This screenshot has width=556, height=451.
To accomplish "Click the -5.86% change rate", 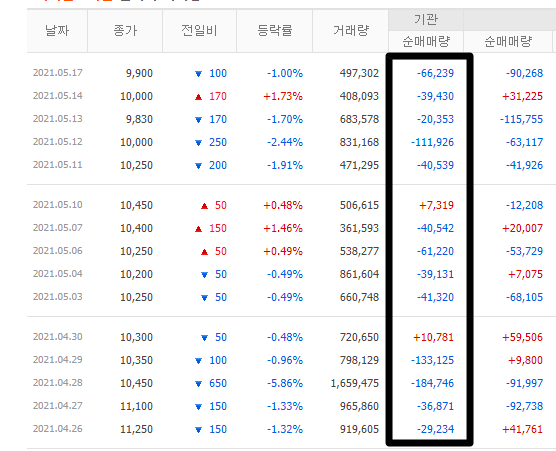I will tap(285, 383).
